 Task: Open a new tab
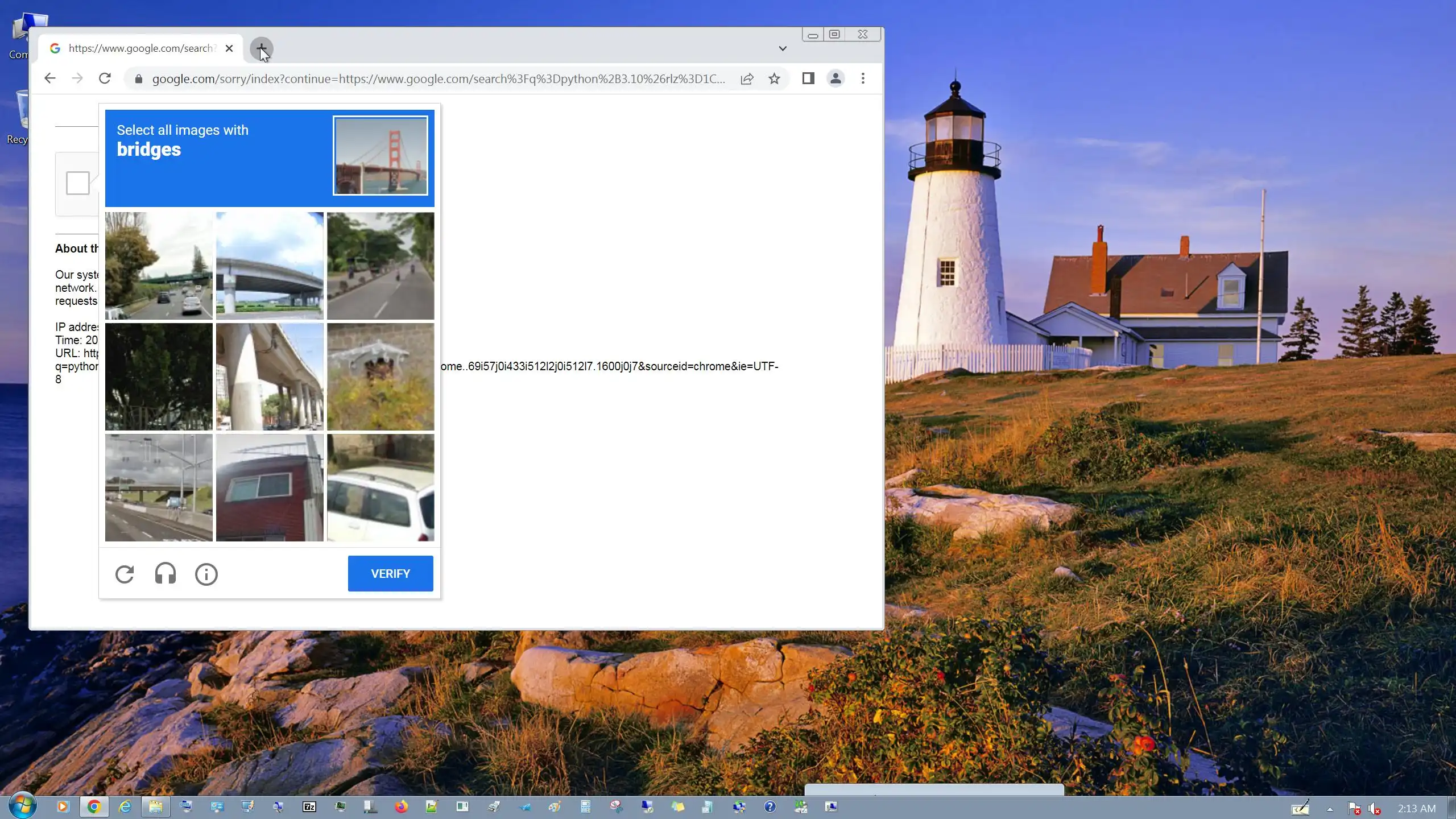coord(262,48)
